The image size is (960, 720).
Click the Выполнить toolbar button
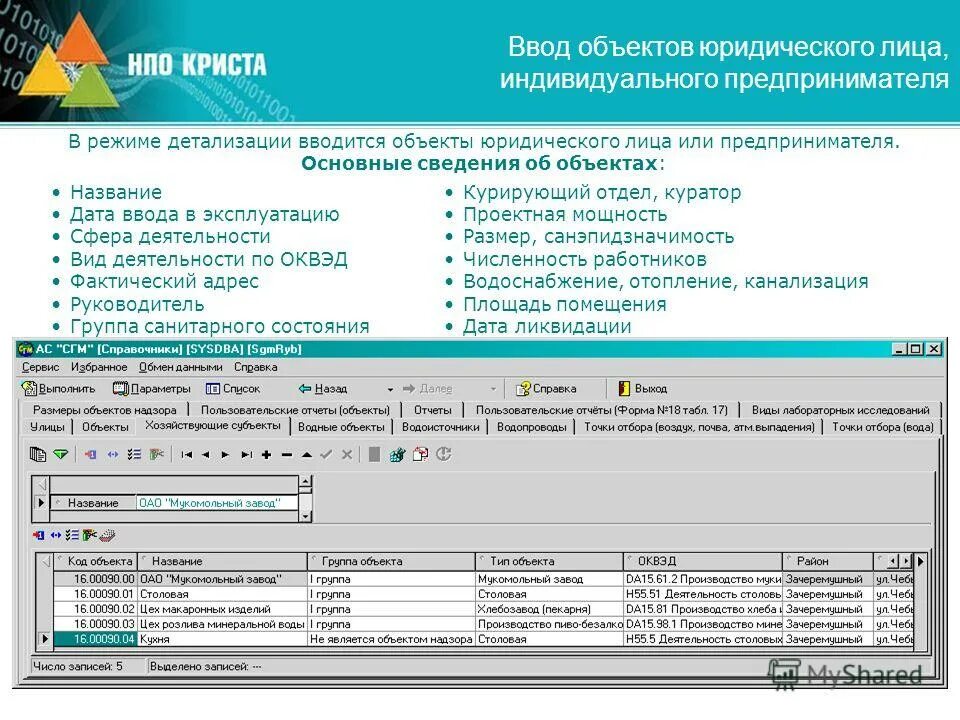pos(59,388)
